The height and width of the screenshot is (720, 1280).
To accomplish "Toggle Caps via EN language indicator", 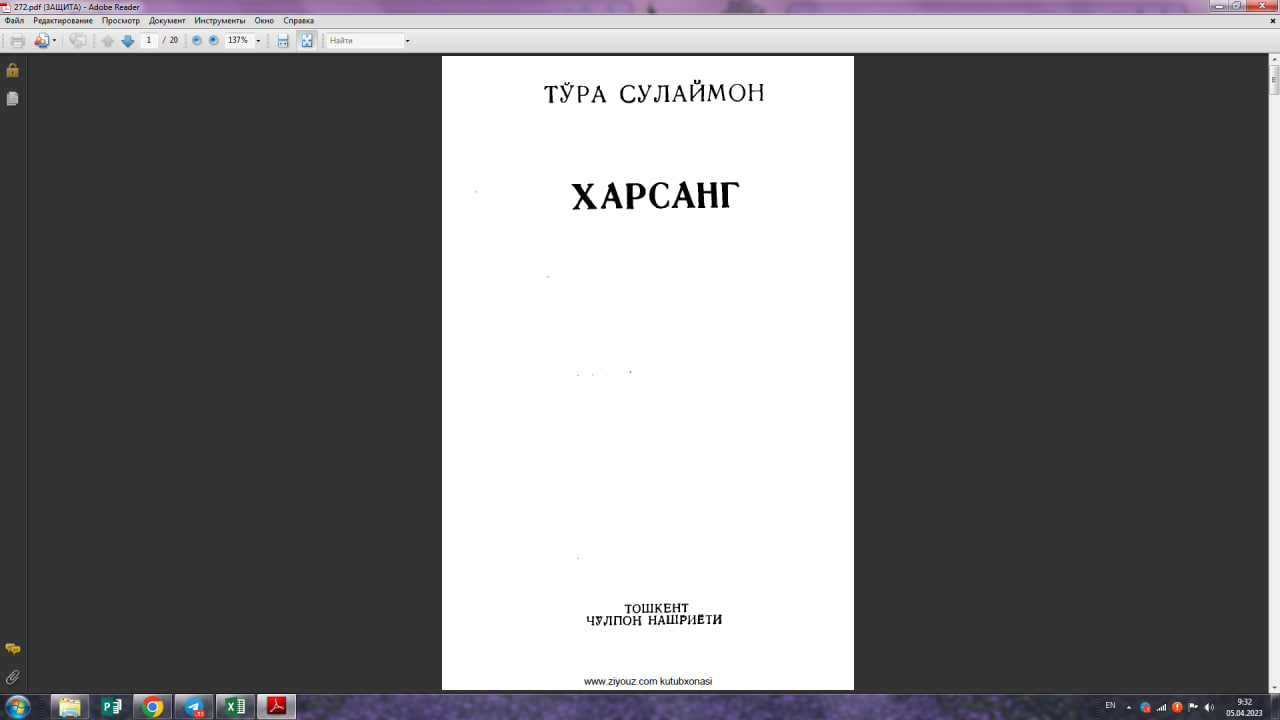I will point(1110,707).
